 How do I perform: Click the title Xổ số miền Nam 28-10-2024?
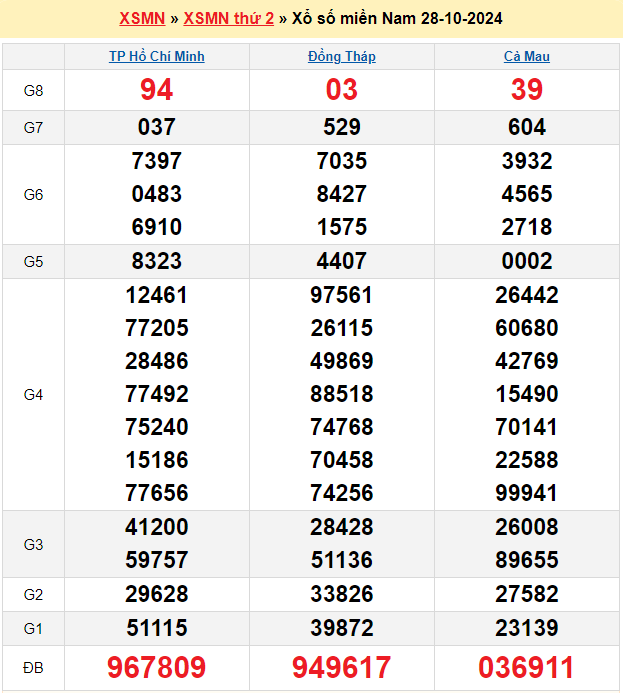pyautogui.click(x=397, y=18)
